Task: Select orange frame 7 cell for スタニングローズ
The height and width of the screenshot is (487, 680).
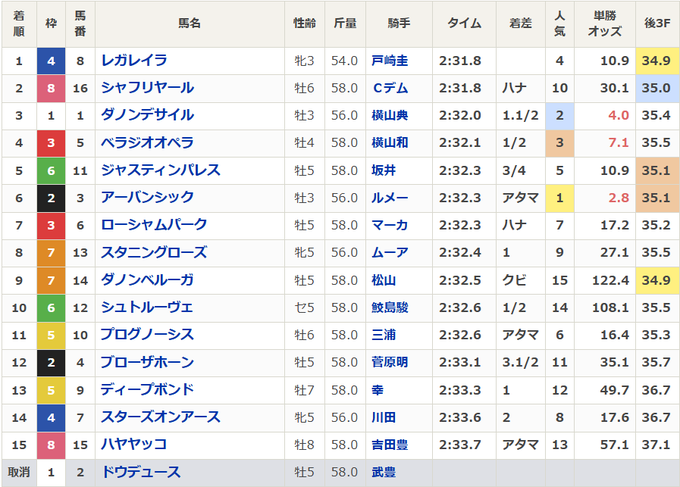Action: pyautogui.click(x=51, y=252)
